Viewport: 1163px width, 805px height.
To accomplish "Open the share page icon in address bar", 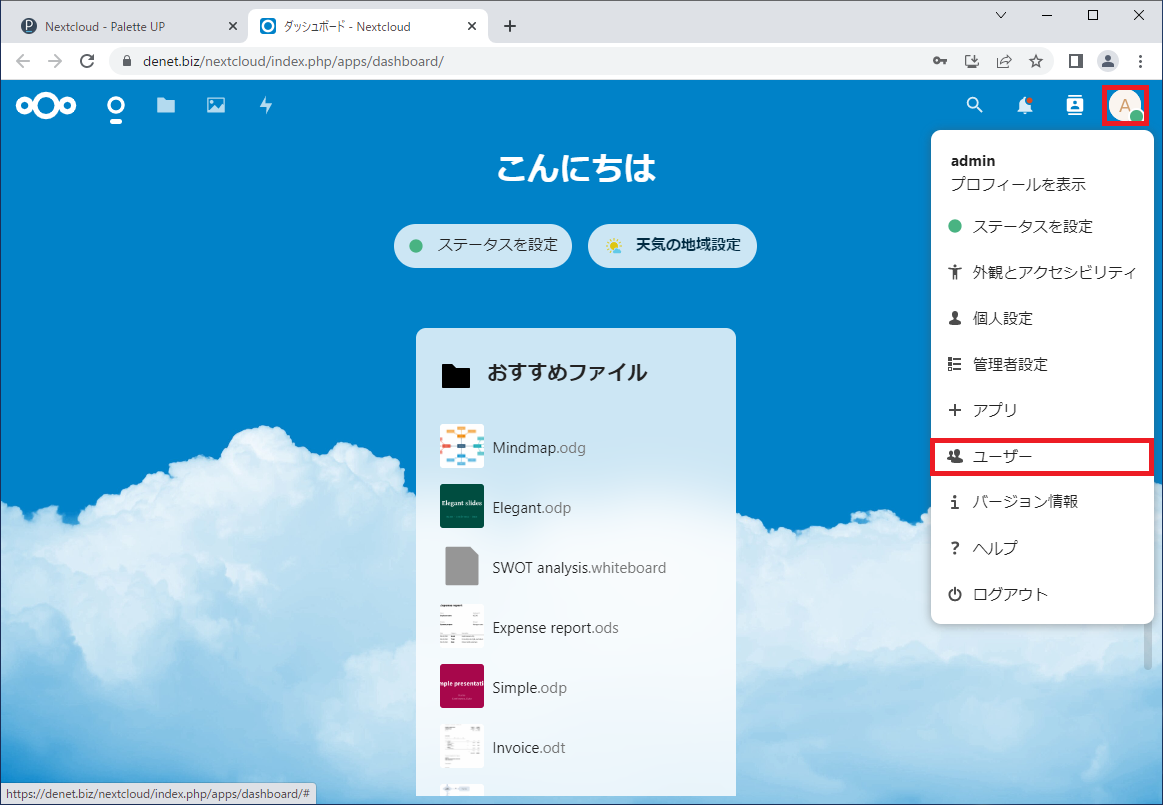I will tap(1004, 61).
